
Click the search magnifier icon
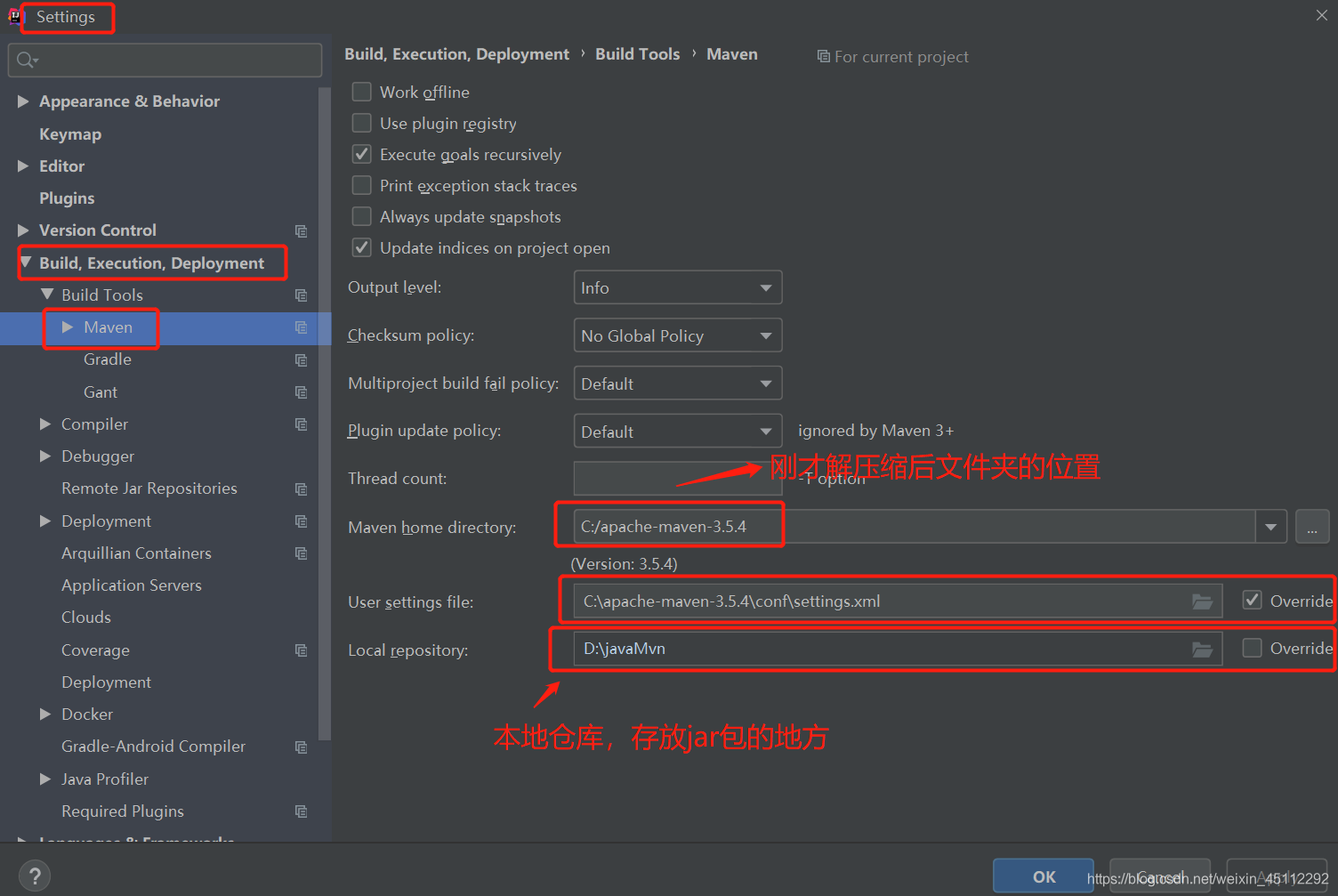(27, 60)
